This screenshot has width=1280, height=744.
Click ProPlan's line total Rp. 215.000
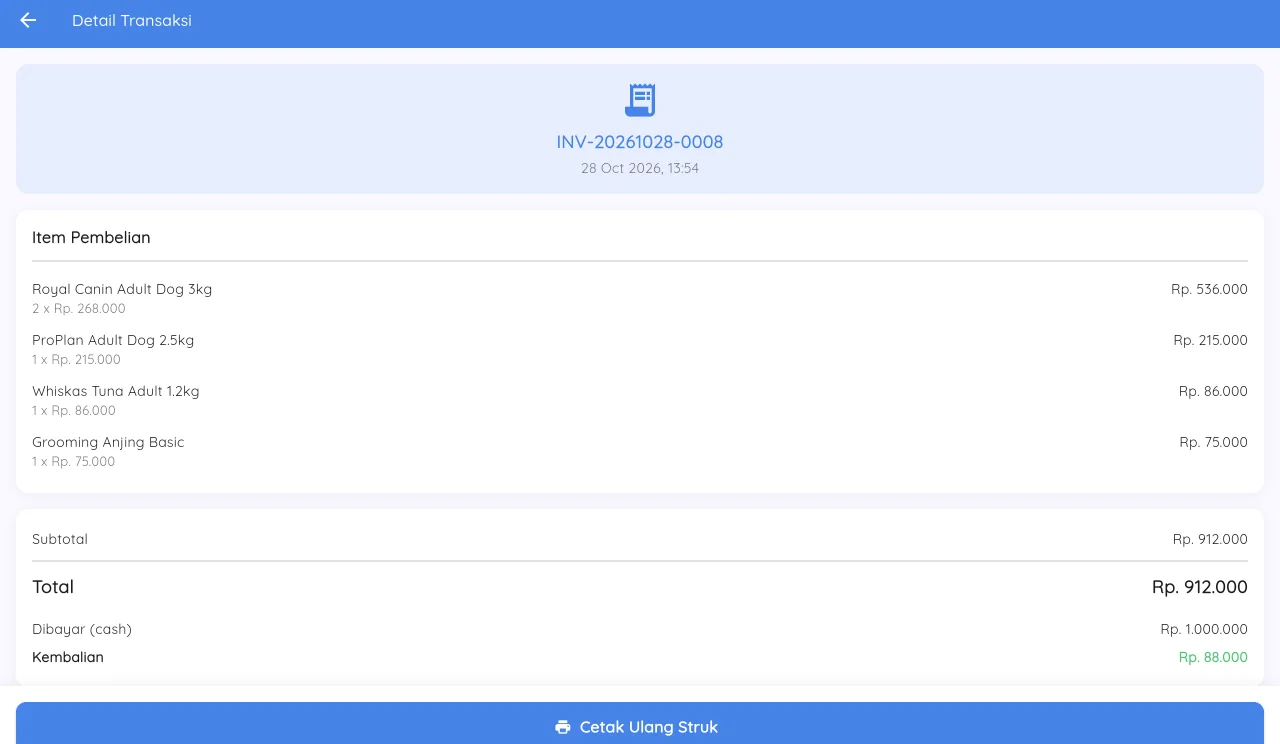[x=1210, y=340]
